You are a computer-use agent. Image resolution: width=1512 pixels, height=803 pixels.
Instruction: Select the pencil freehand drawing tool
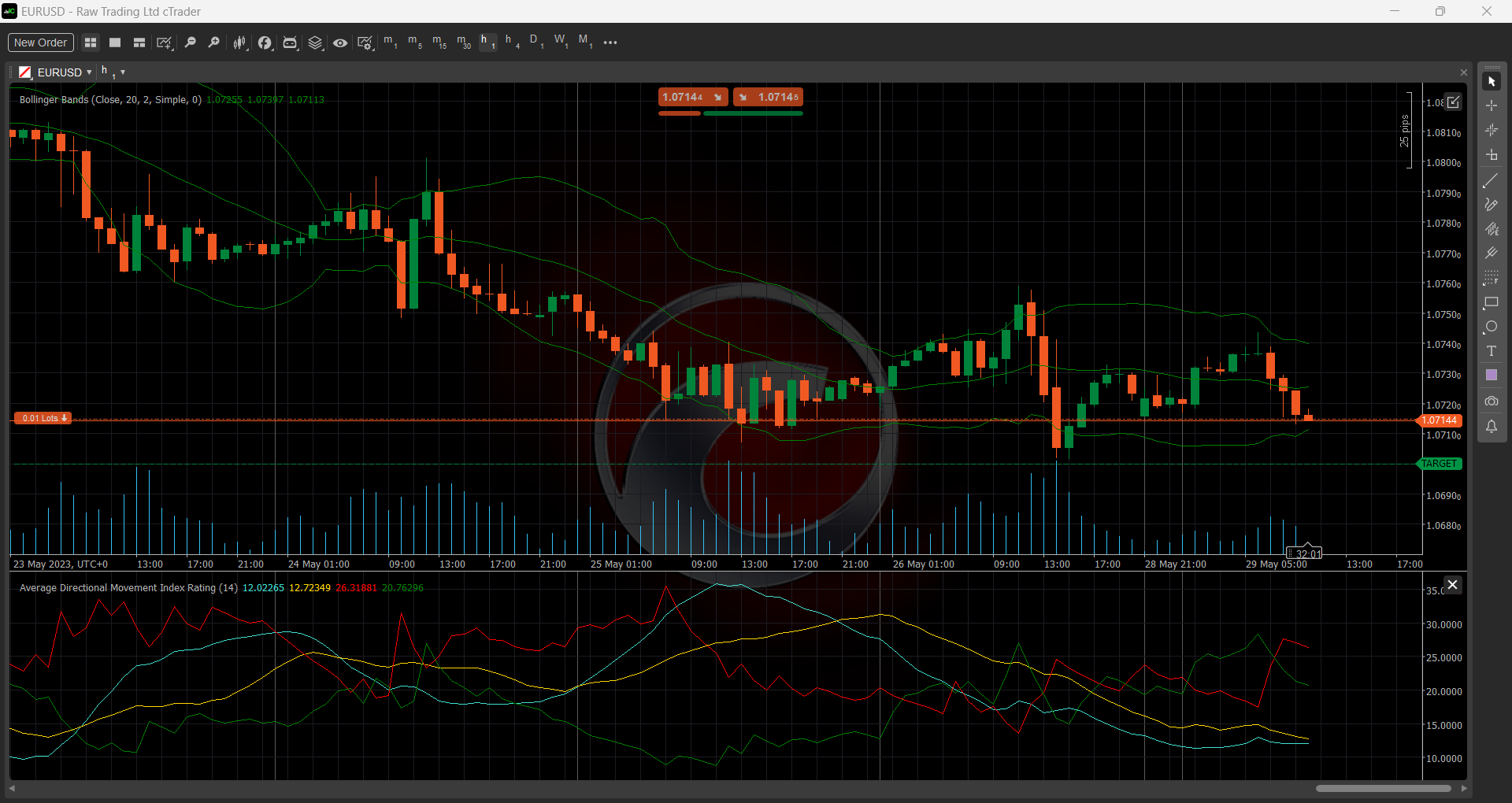tap(1491, 205)
